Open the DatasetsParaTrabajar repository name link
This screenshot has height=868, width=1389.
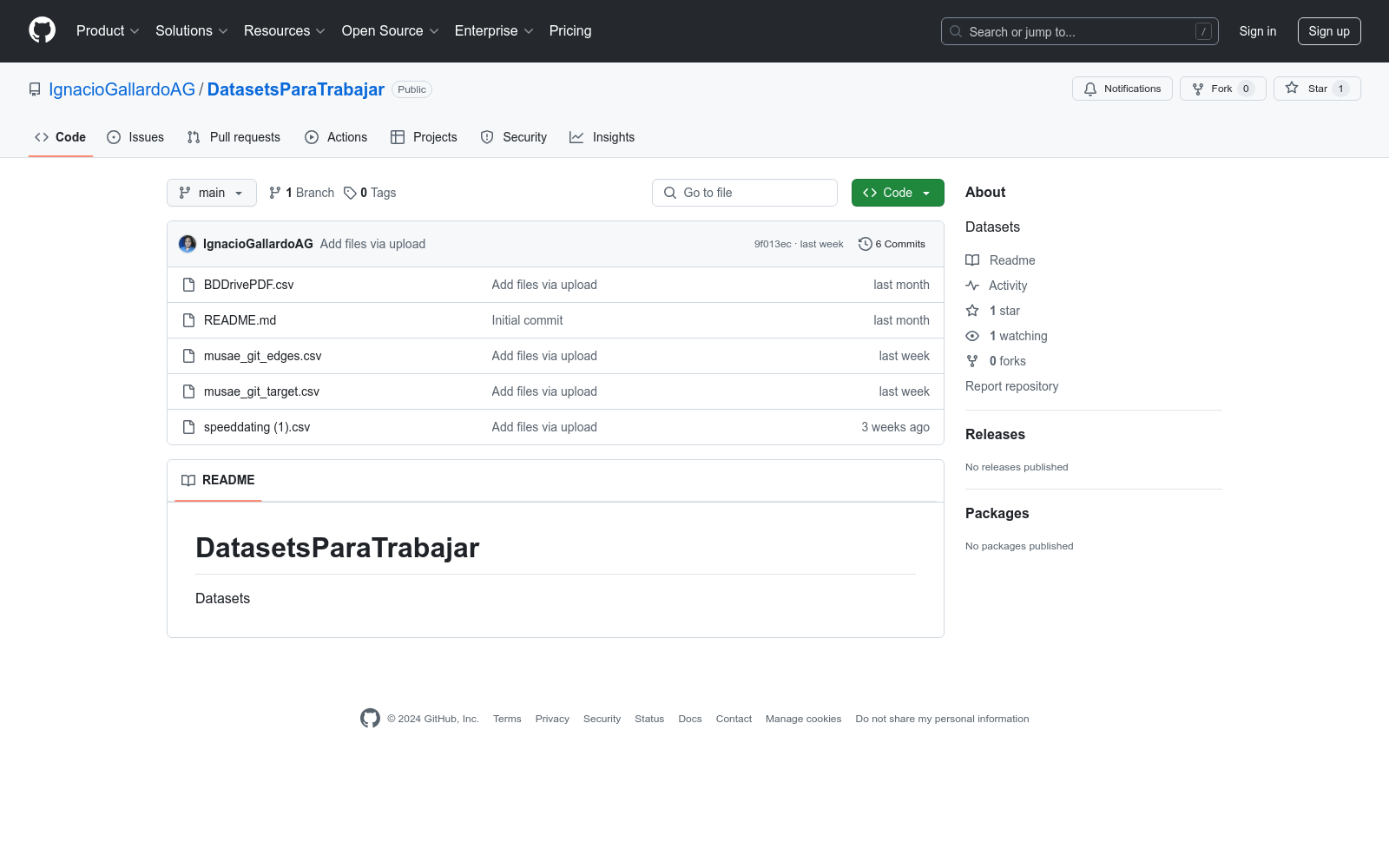(296, 89)
